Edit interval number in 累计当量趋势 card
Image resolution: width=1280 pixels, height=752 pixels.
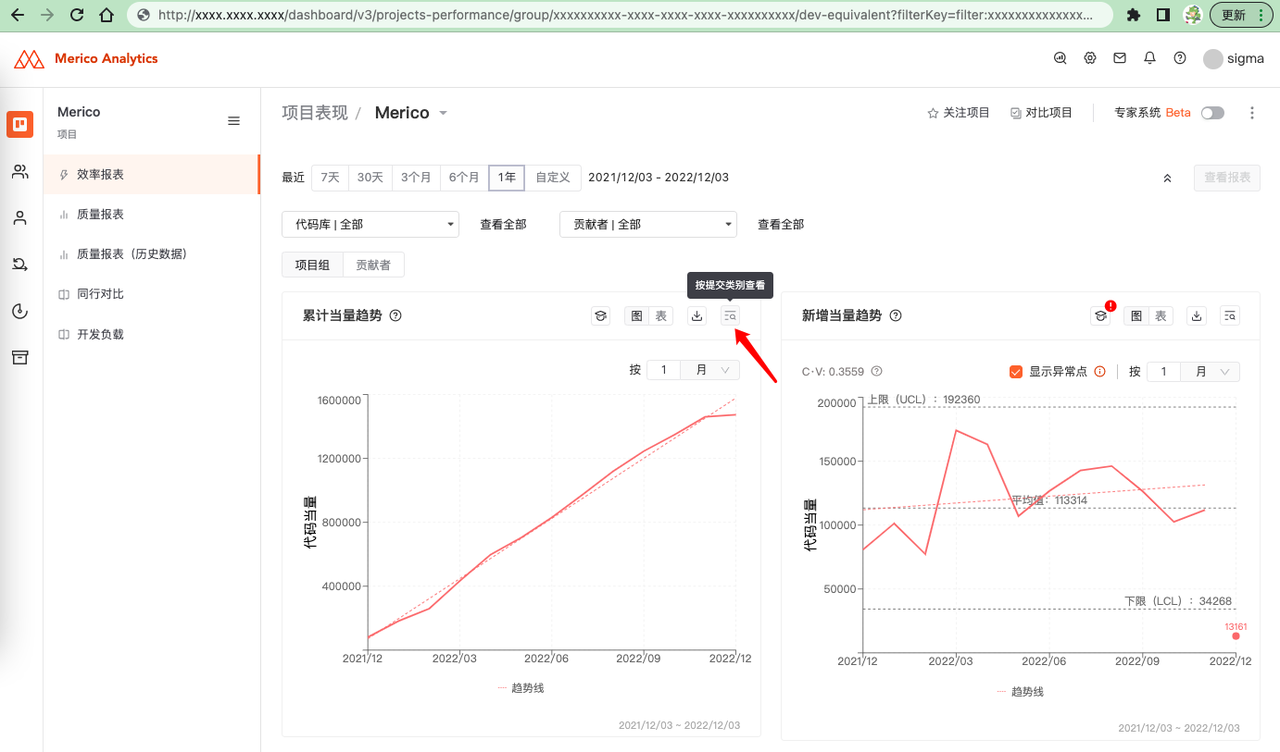coord(664,370)
